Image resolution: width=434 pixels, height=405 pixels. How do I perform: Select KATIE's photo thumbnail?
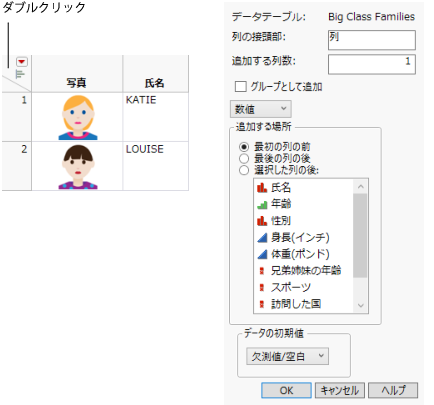[78, 117]
